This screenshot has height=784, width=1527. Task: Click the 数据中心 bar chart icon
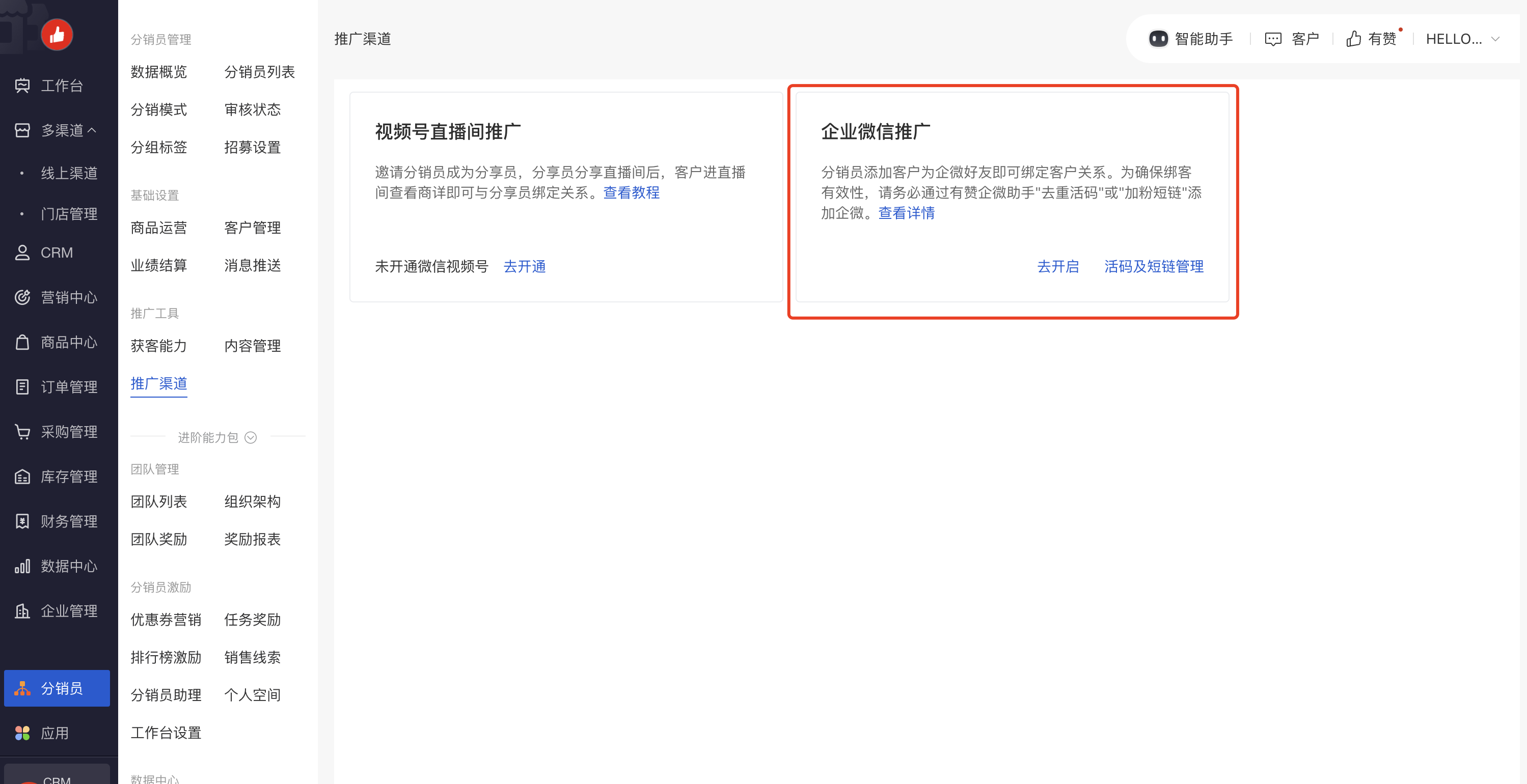point(22,567)
